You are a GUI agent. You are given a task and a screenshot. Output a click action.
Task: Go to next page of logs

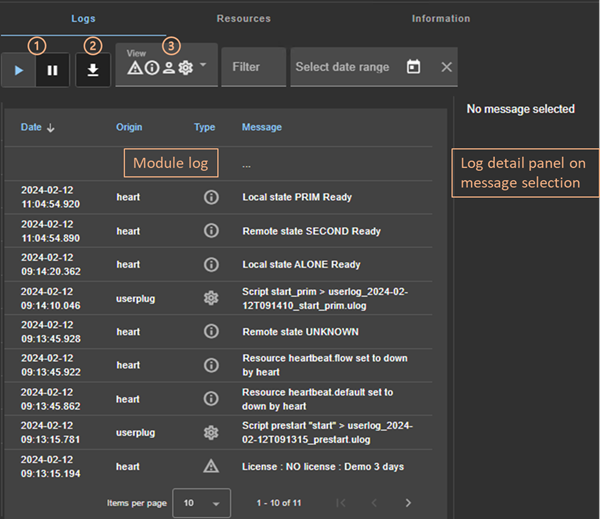[407, 501]
